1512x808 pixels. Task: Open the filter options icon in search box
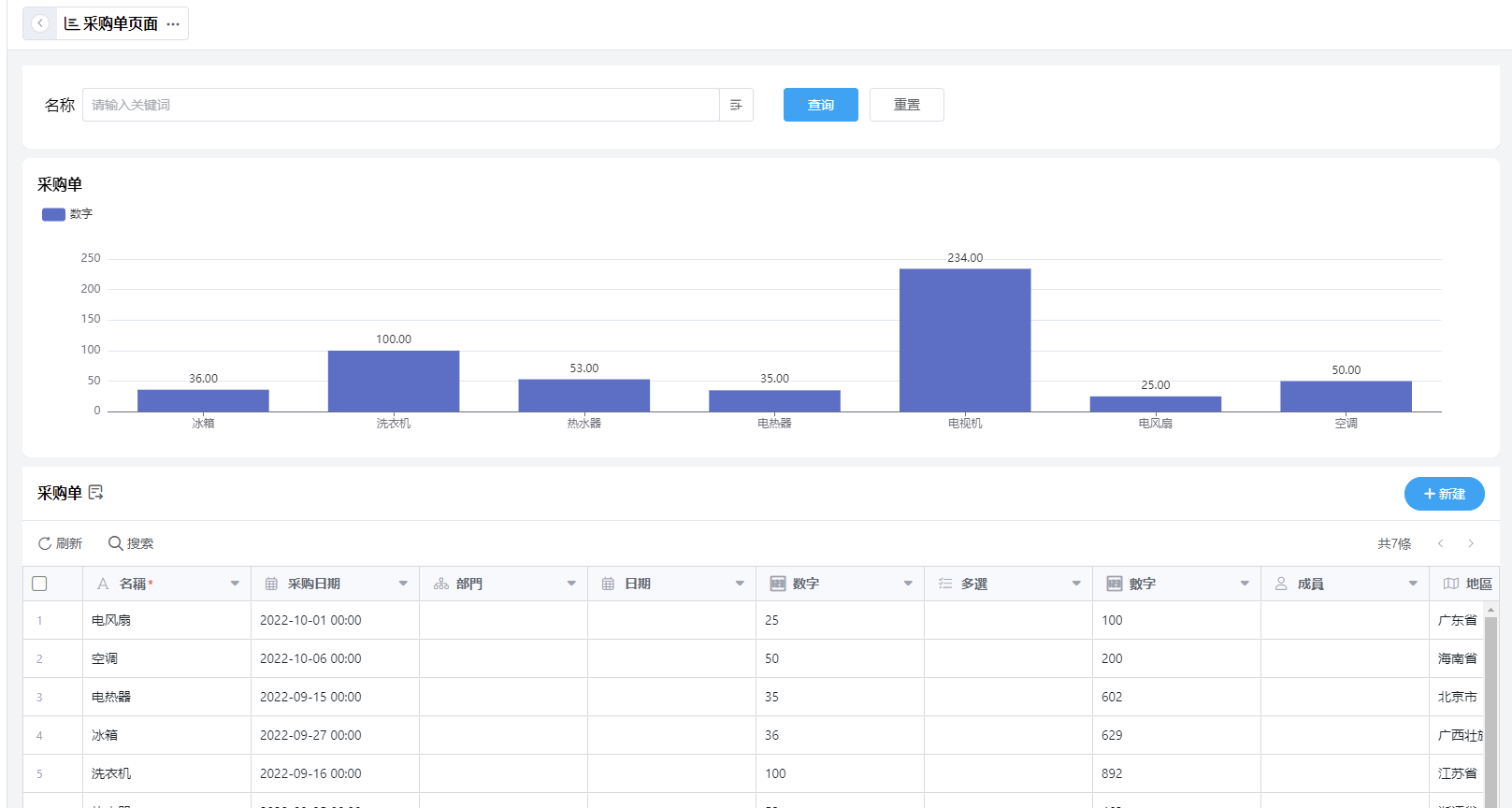click(x=736, y=105)
